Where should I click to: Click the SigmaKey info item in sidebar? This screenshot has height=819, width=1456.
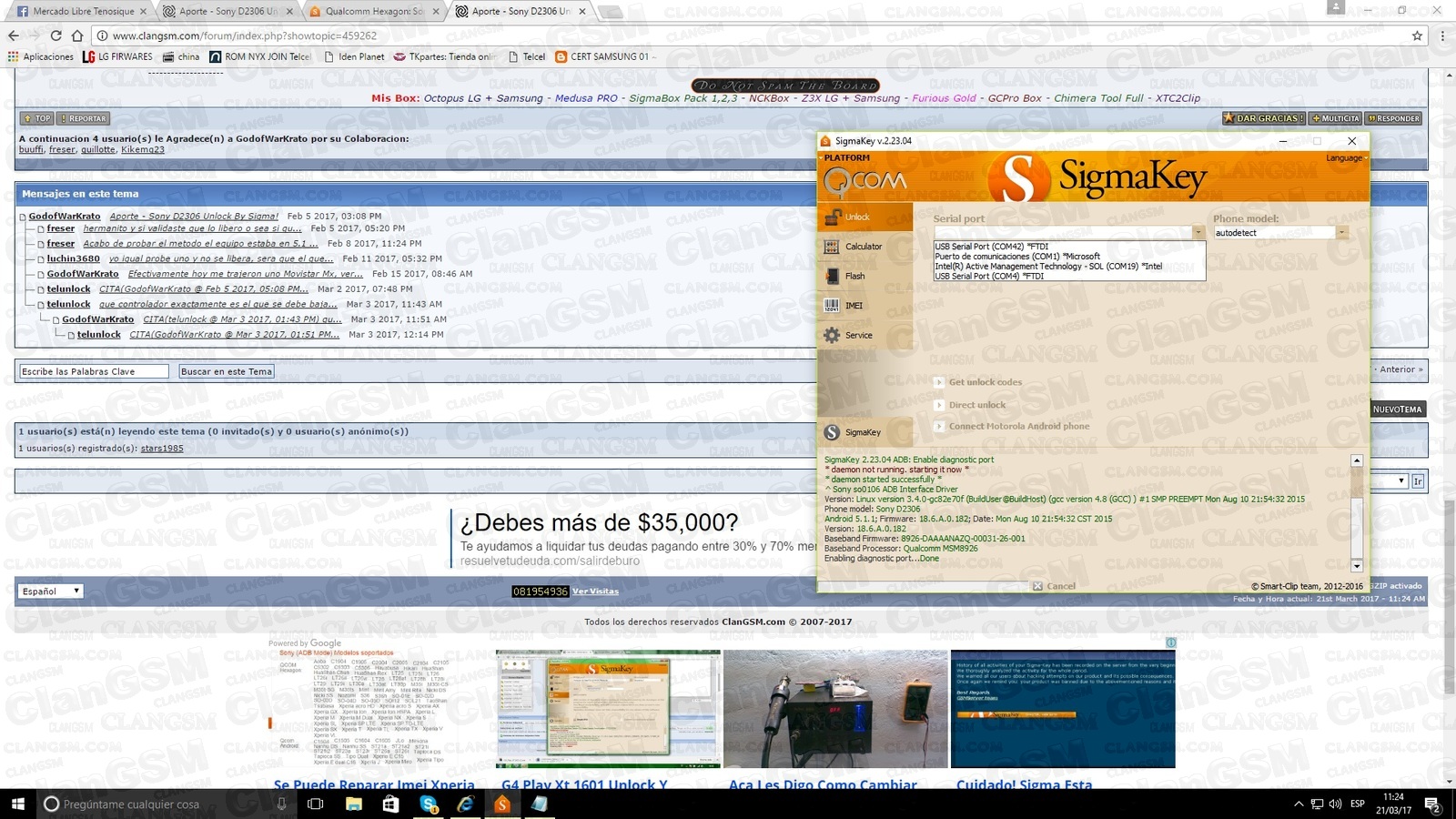click(864, 432)
